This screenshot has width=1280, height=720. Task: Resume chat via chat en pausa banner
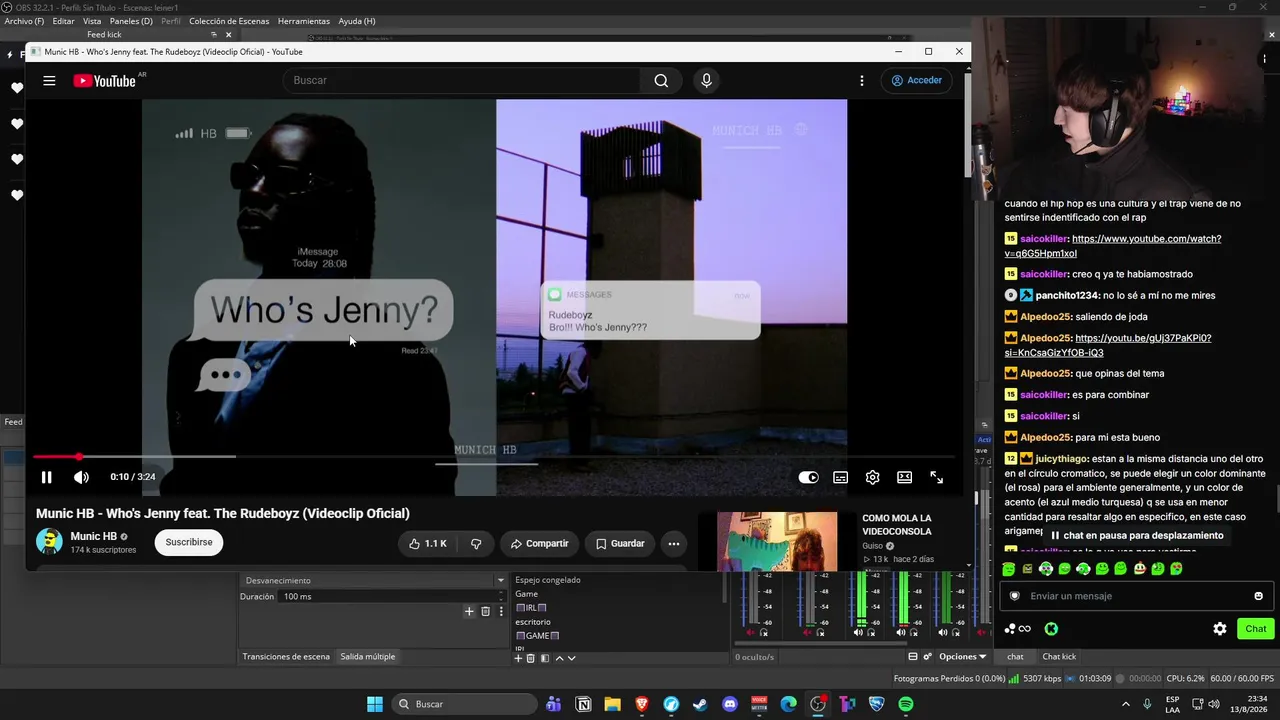tap(1135, 535)
